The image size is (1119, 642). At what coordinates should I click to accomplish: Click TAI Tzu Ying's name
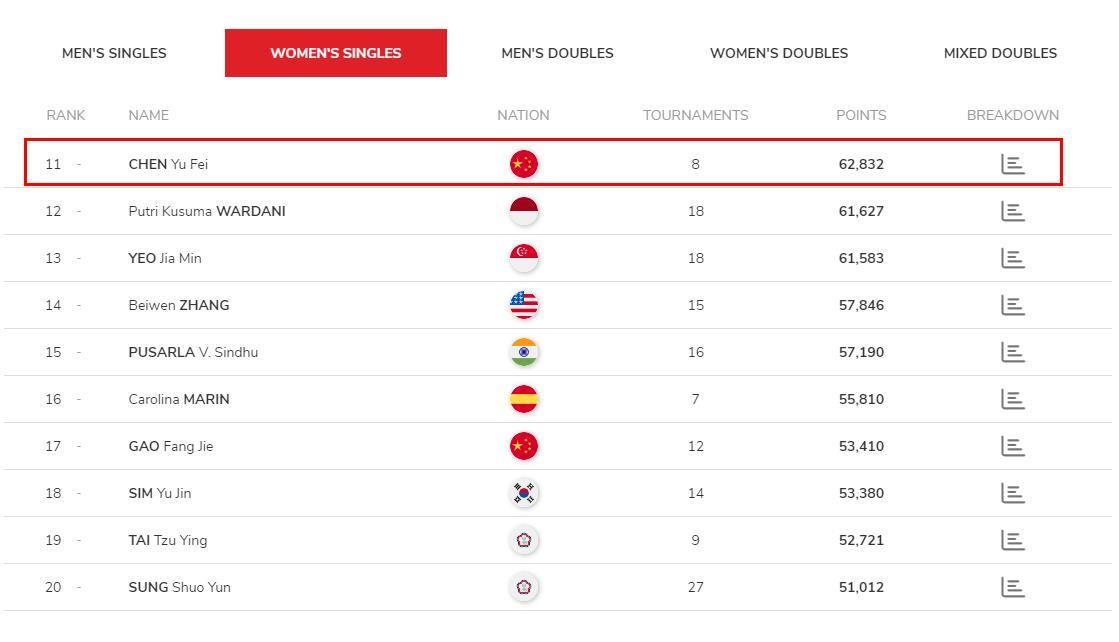[168, 540]
